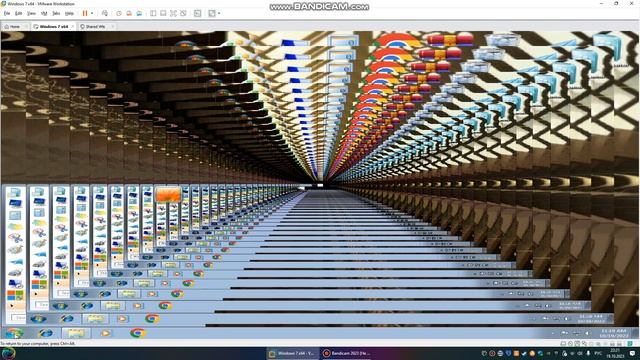The image size is (640, 360).
Task: Open the snapshot manager icon
Action: 139,13
